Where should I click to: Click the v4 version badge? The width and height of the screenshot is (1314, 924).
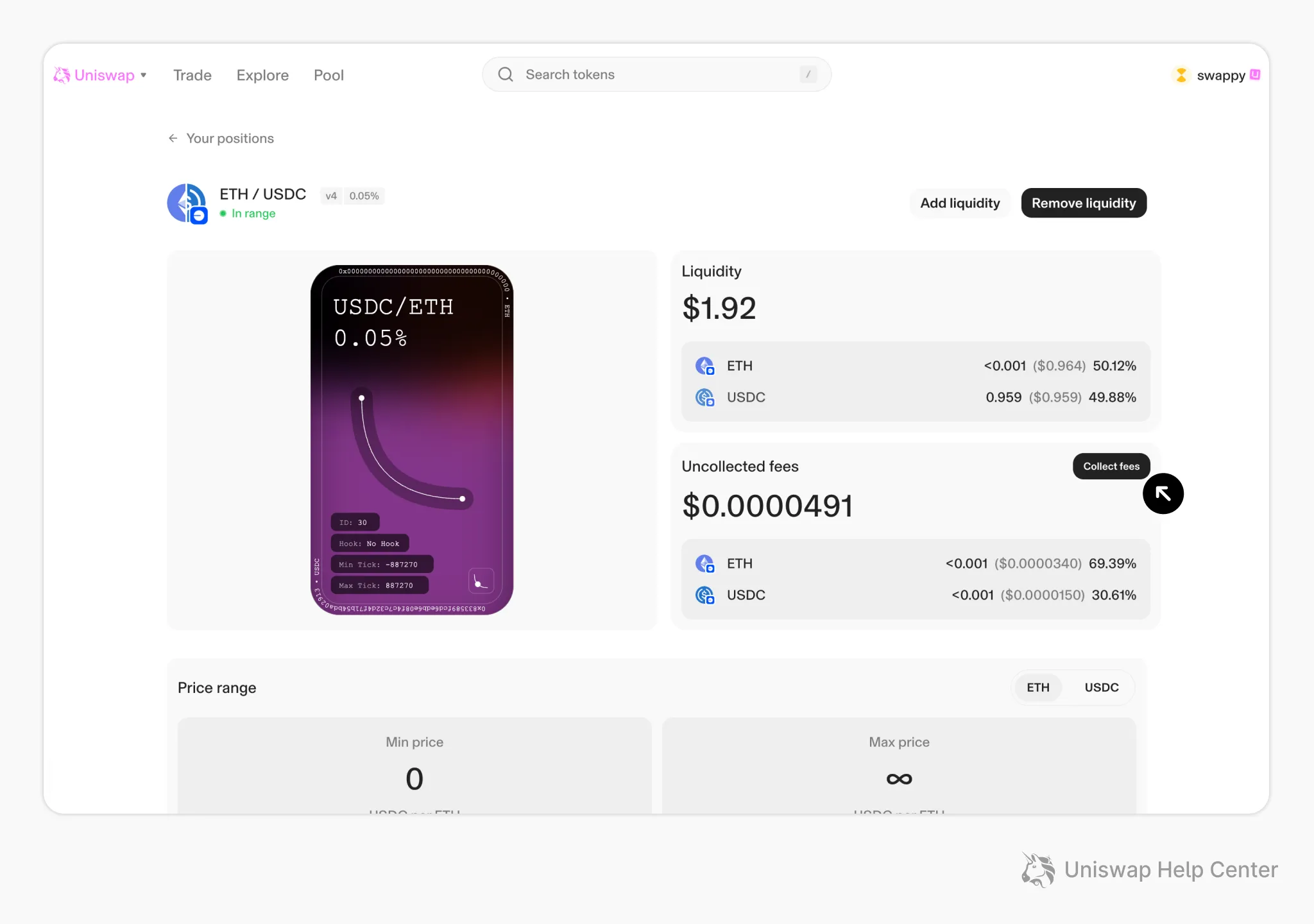(331, 196)
